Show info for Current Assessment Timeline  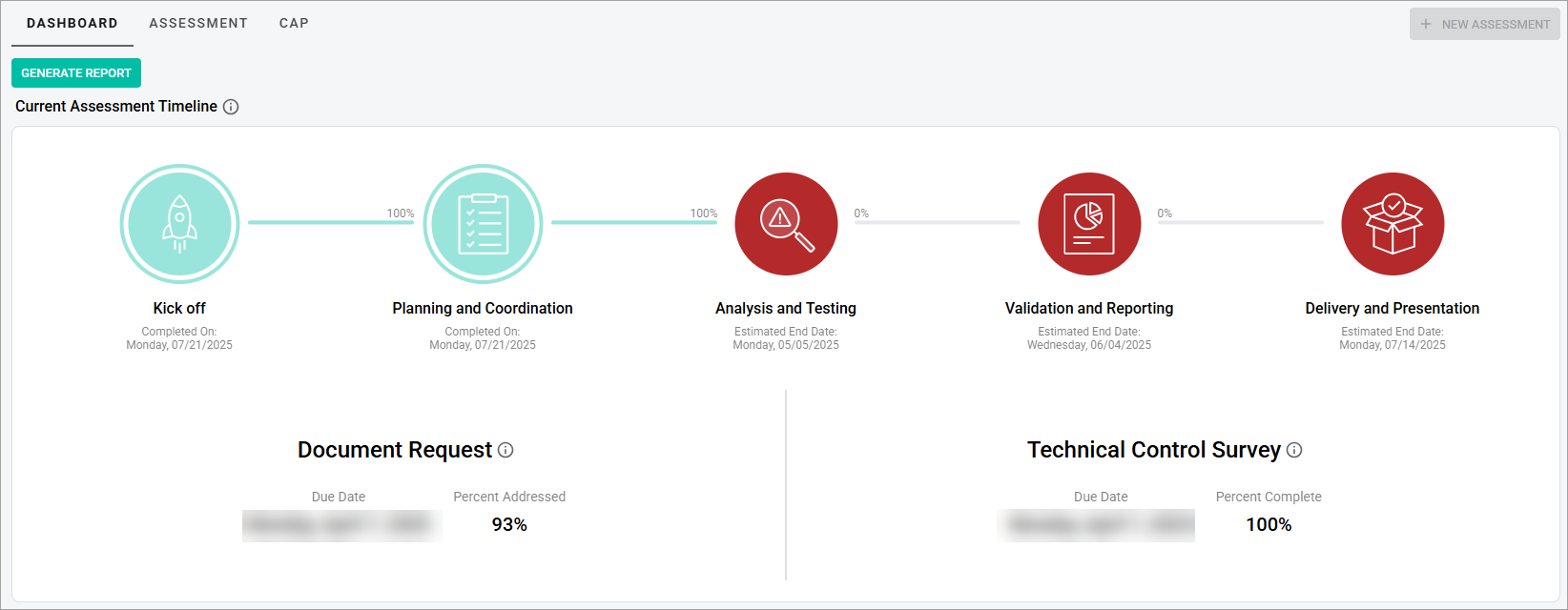coord(231,107)
